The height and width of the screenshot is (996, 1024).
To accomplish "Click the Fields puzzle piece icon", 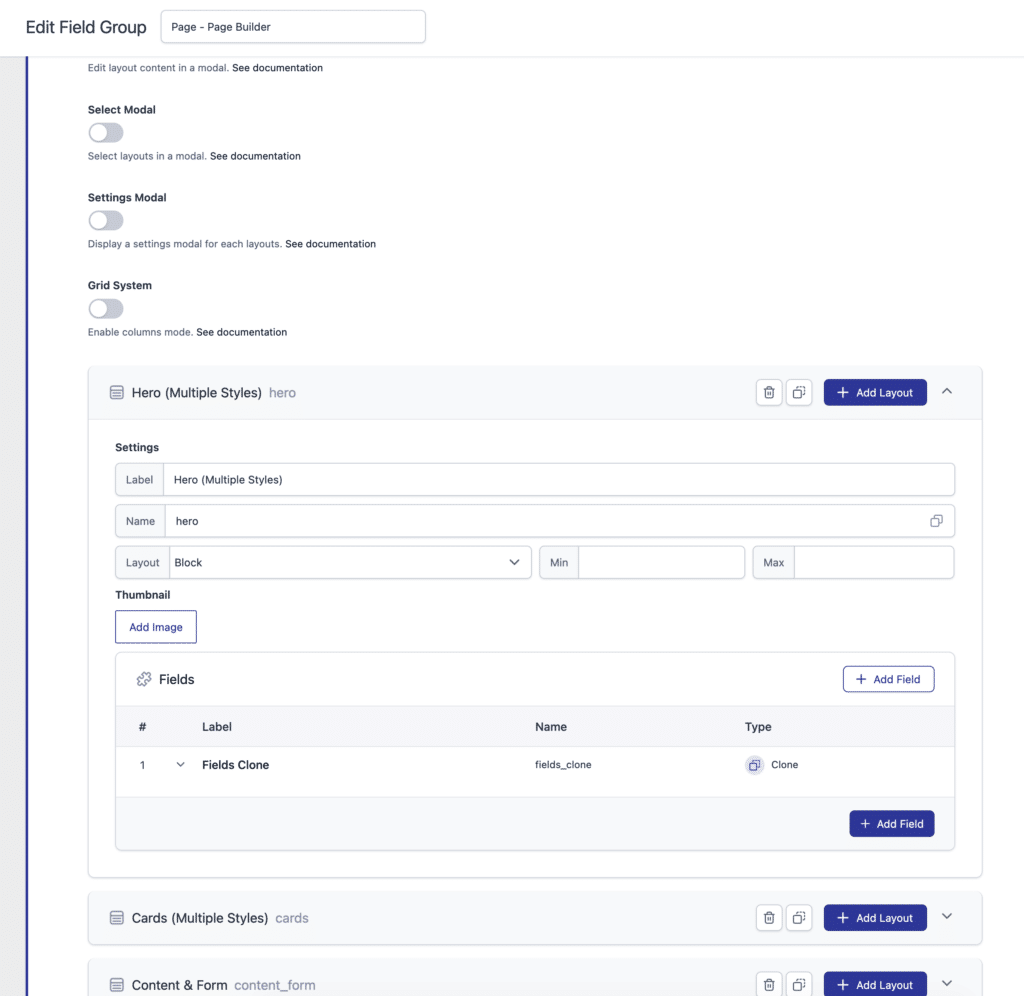I will [144, 679].
